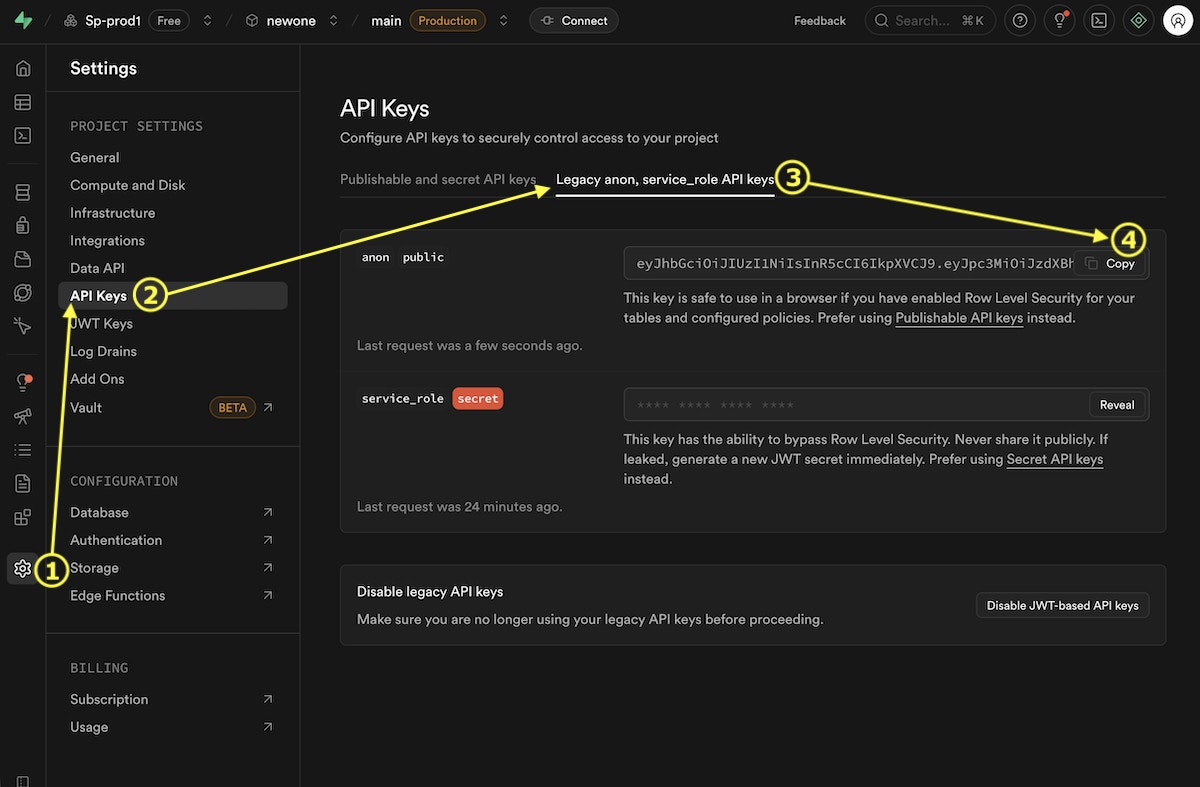Switch to Publishable and secret API keys tab
1200x787 pixels.
438,179
